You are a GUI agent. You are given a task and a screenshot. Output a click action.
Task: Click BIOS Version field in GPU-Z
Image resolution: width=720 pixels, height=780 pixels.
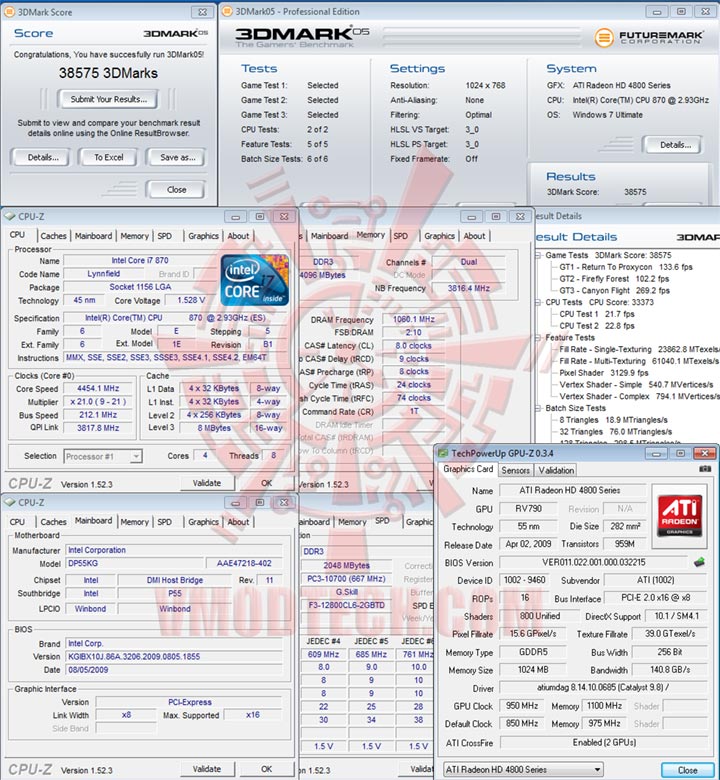click(594, 562)
